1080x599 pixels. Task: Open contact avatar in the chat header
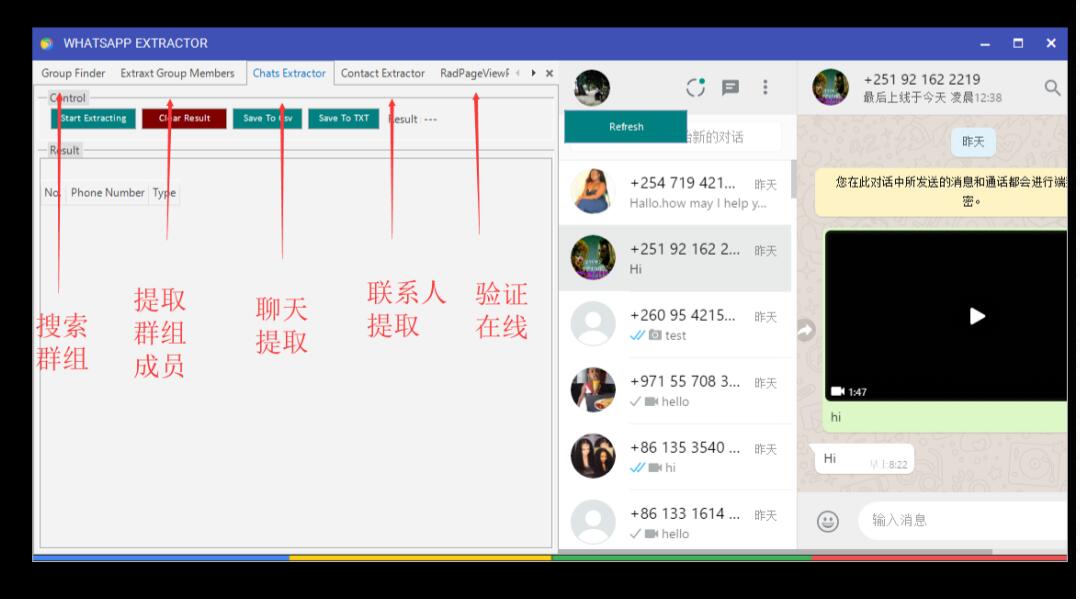(830, 88)
